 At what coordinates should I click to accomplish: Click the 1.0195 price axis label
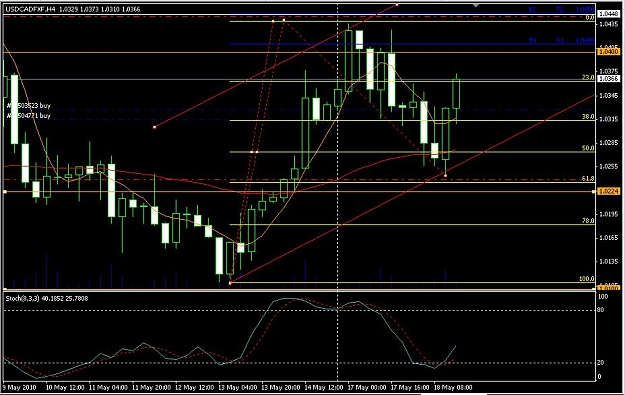(608, 214)
